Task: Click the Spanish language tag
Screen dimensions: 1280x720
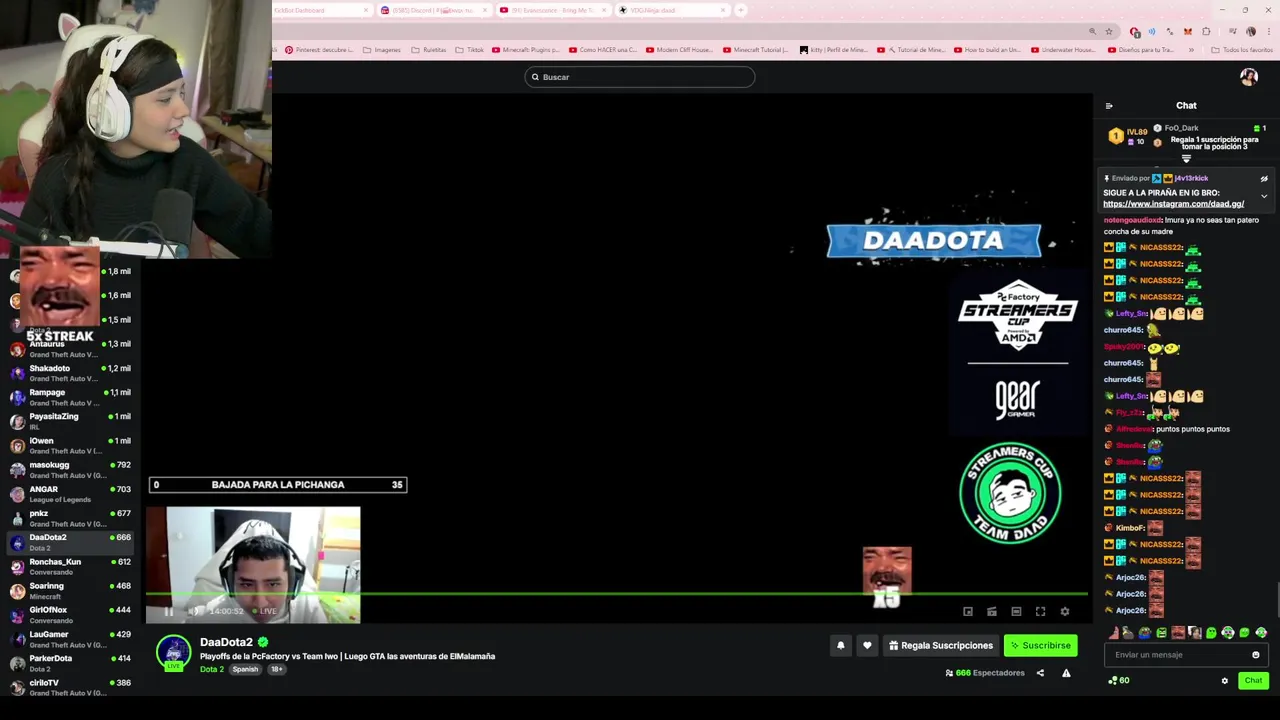Action: point(245,669)
